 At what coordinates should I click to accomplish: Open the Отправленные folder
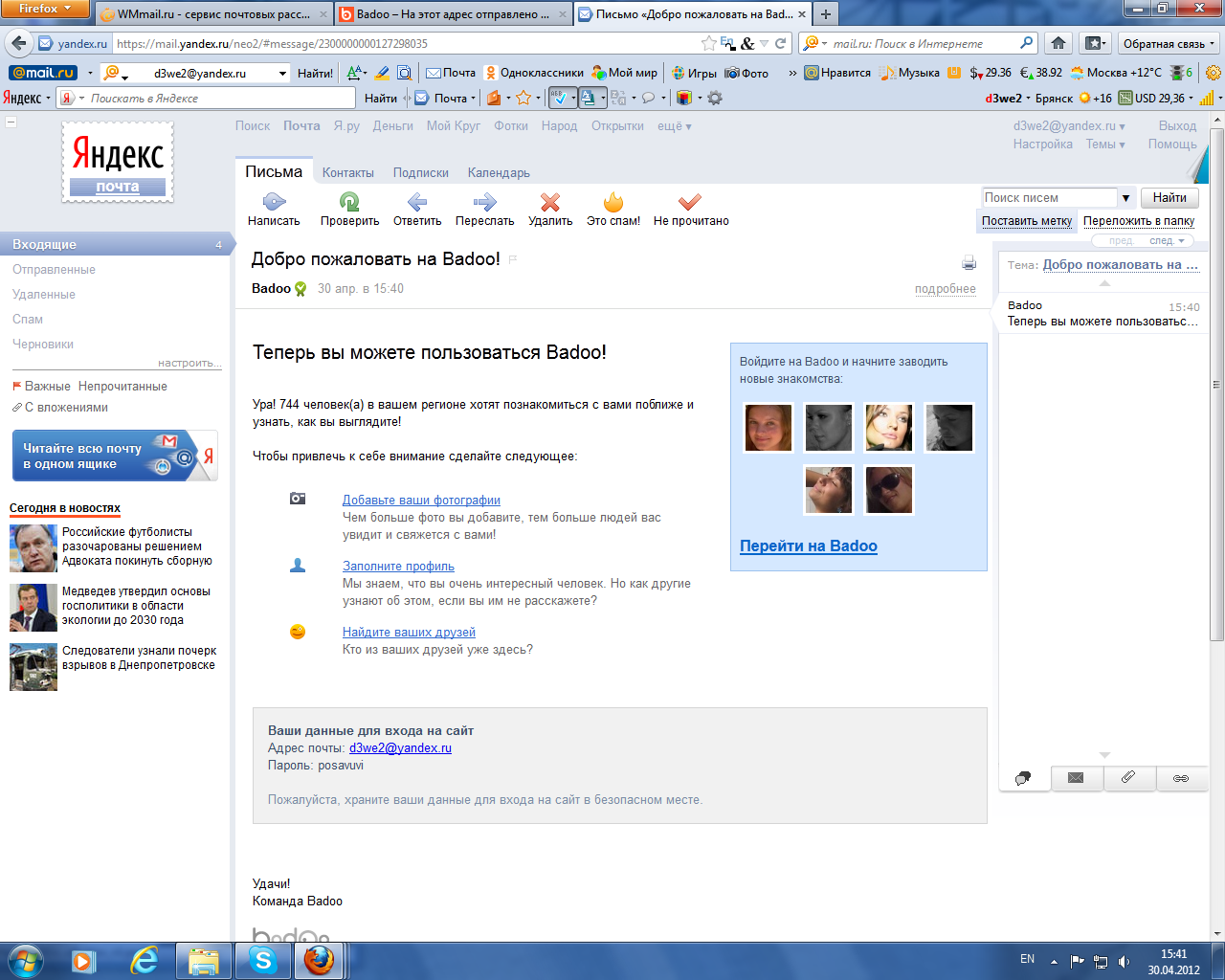pyautogui.click(x=54, y=270)
